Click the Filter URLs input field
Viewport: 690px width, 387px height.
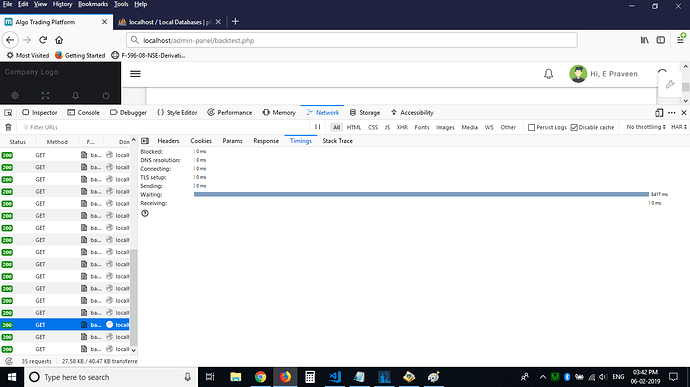(165, 127)
